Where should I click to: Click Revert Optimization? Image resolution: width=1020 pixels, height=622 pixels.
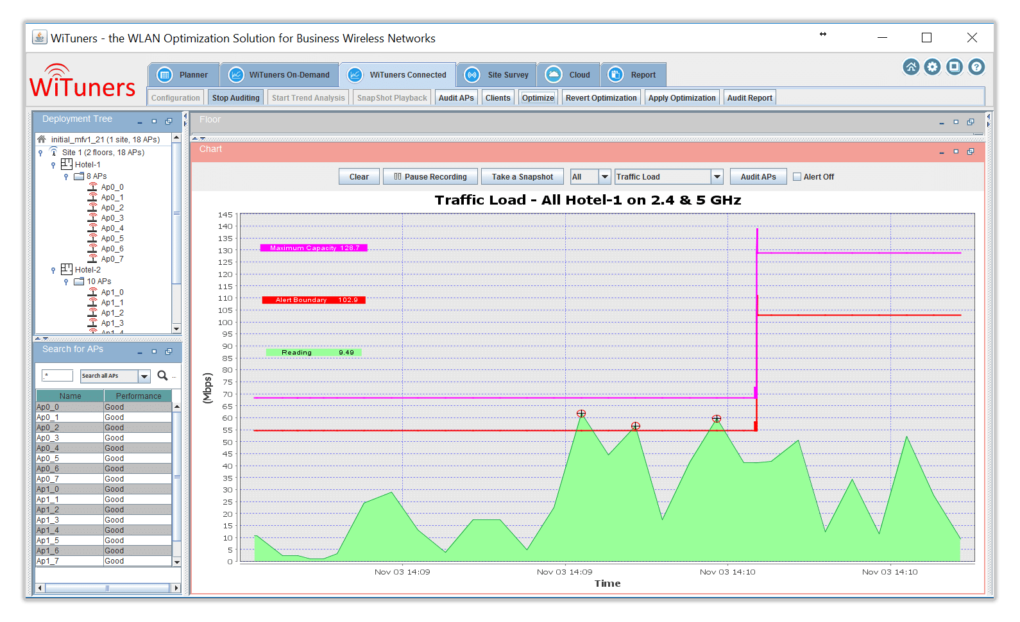(x=600, y=98)
